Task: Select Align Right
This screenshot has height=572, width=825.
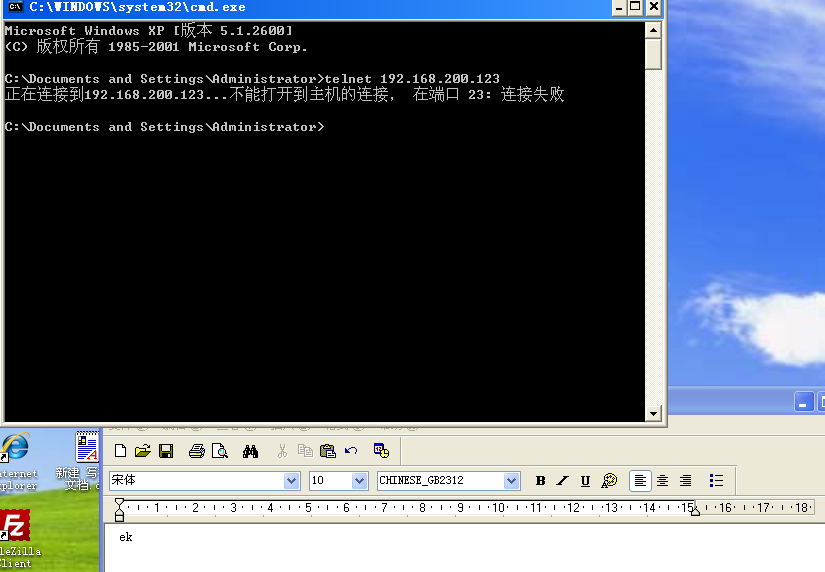Action: [x=686, y=480]
